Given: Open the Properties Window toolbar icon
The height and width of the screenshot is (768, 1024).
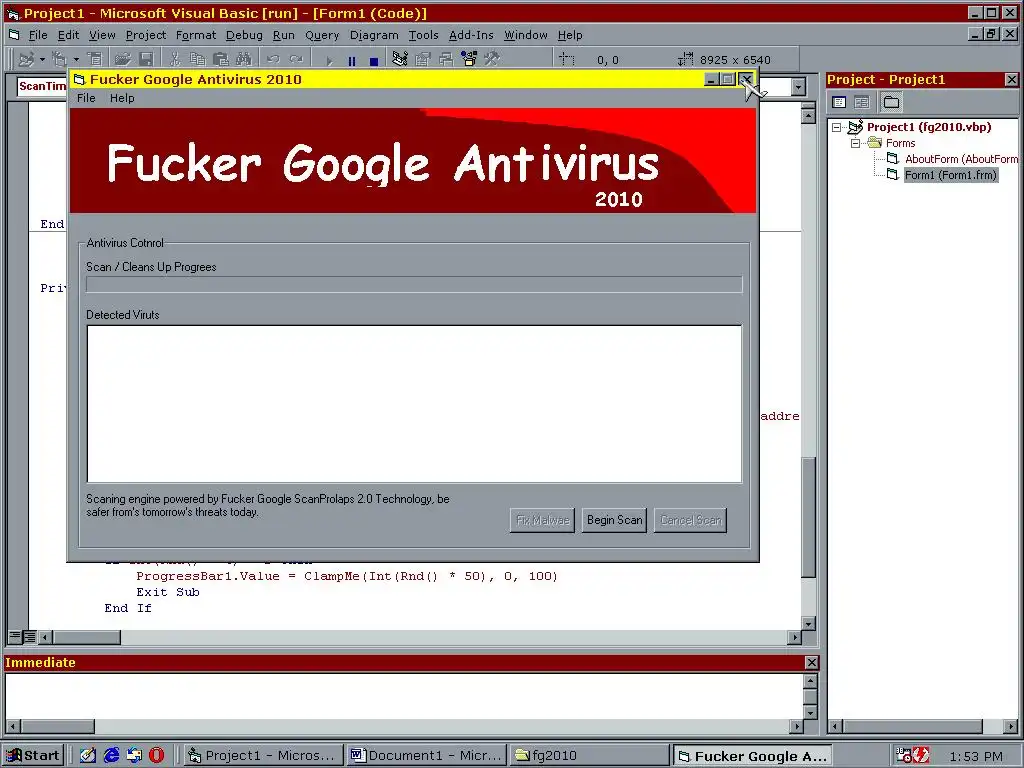Looking at the screenshot, I should (423, 59).
